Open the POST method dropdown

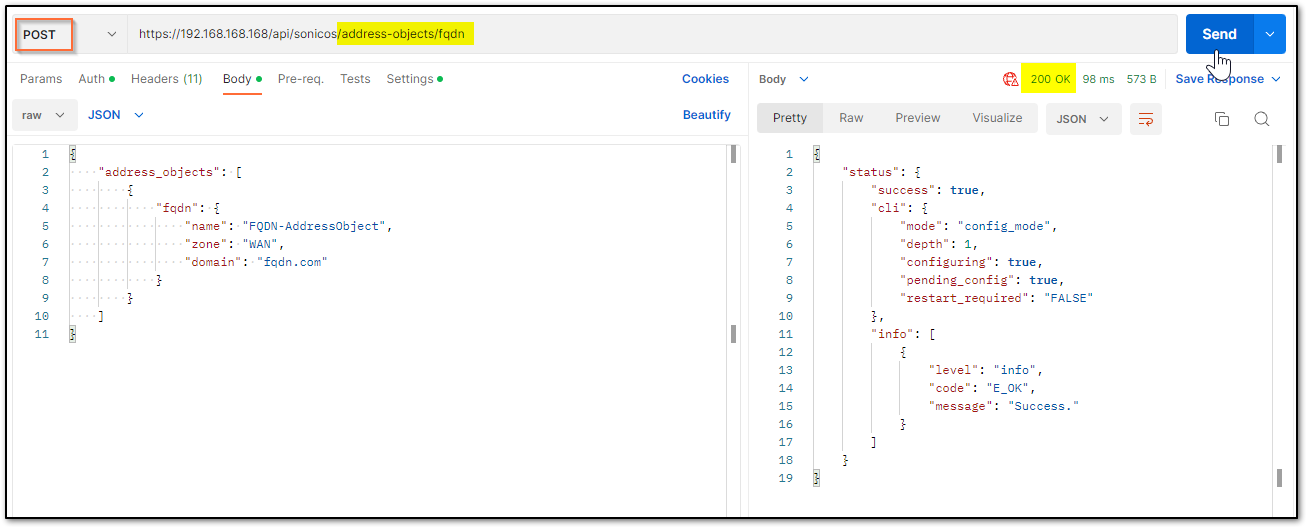tap(69, 34)
